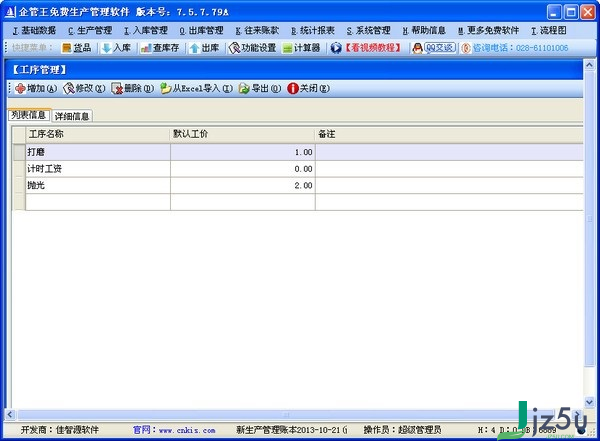Screen dimensions: 600x441
Task: Click the horizontal scrollbar thumb
Action: 286,414
